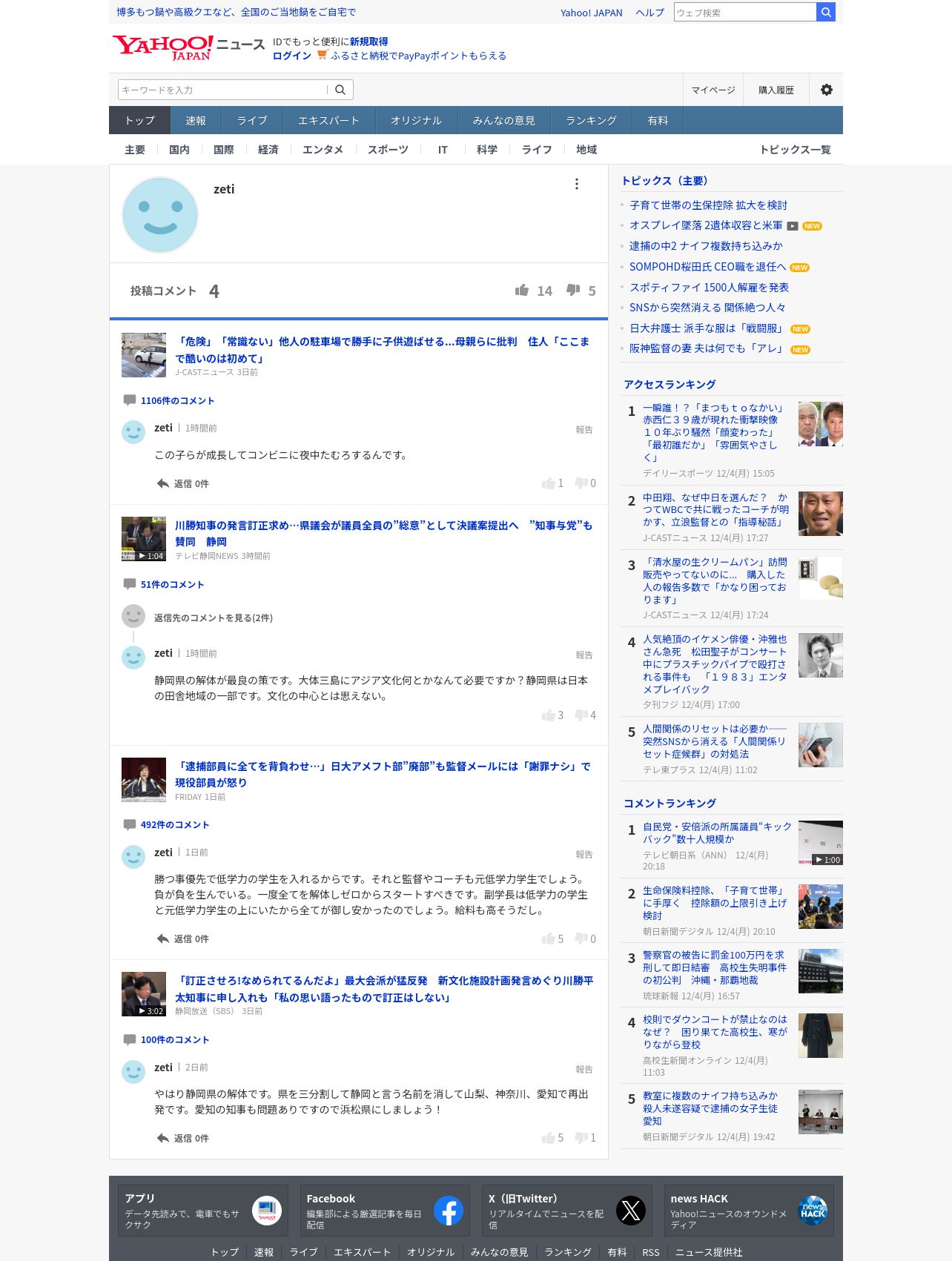This screenshot has height=1261, width=952.
Task: Open トピックス一覧 link
Action: coord(795,150)
